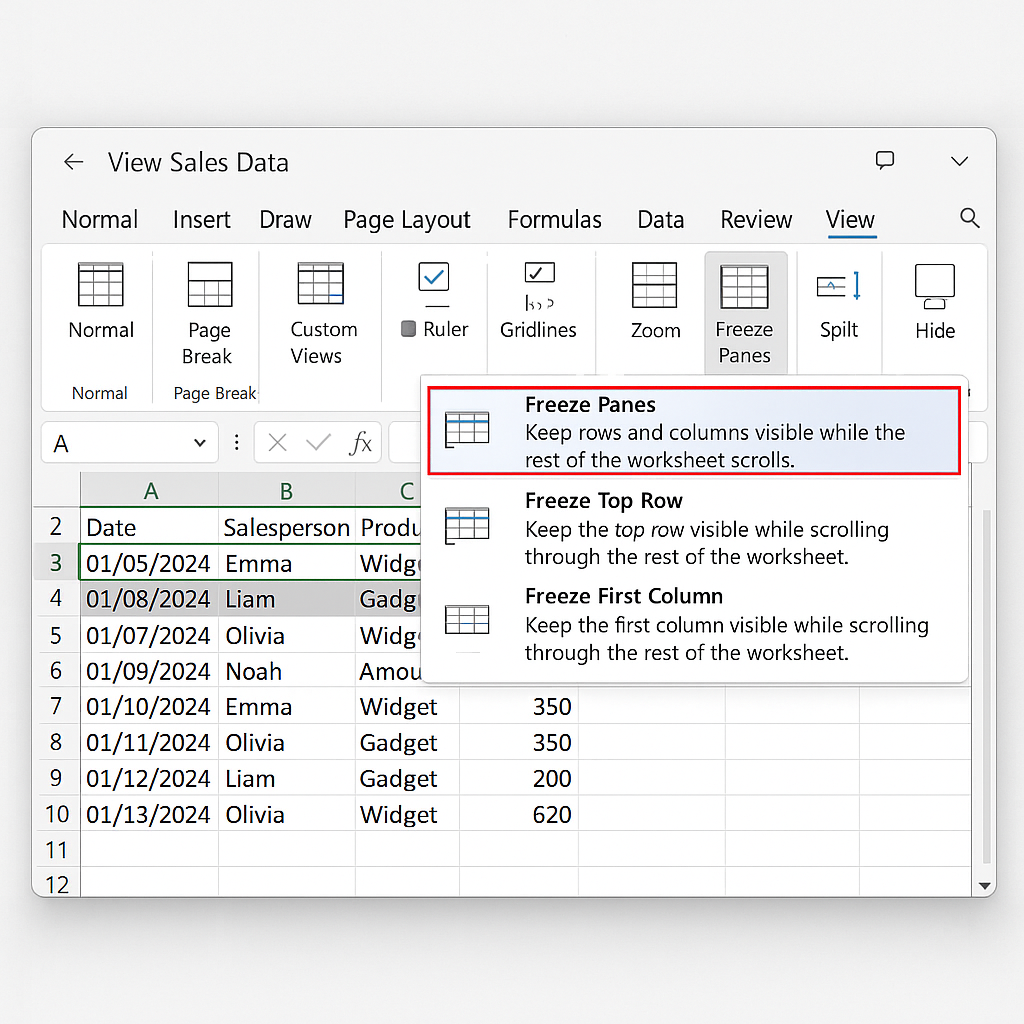Click the insert function fx button
Screen dimensions: 1024x1024
tap(360, 443)
